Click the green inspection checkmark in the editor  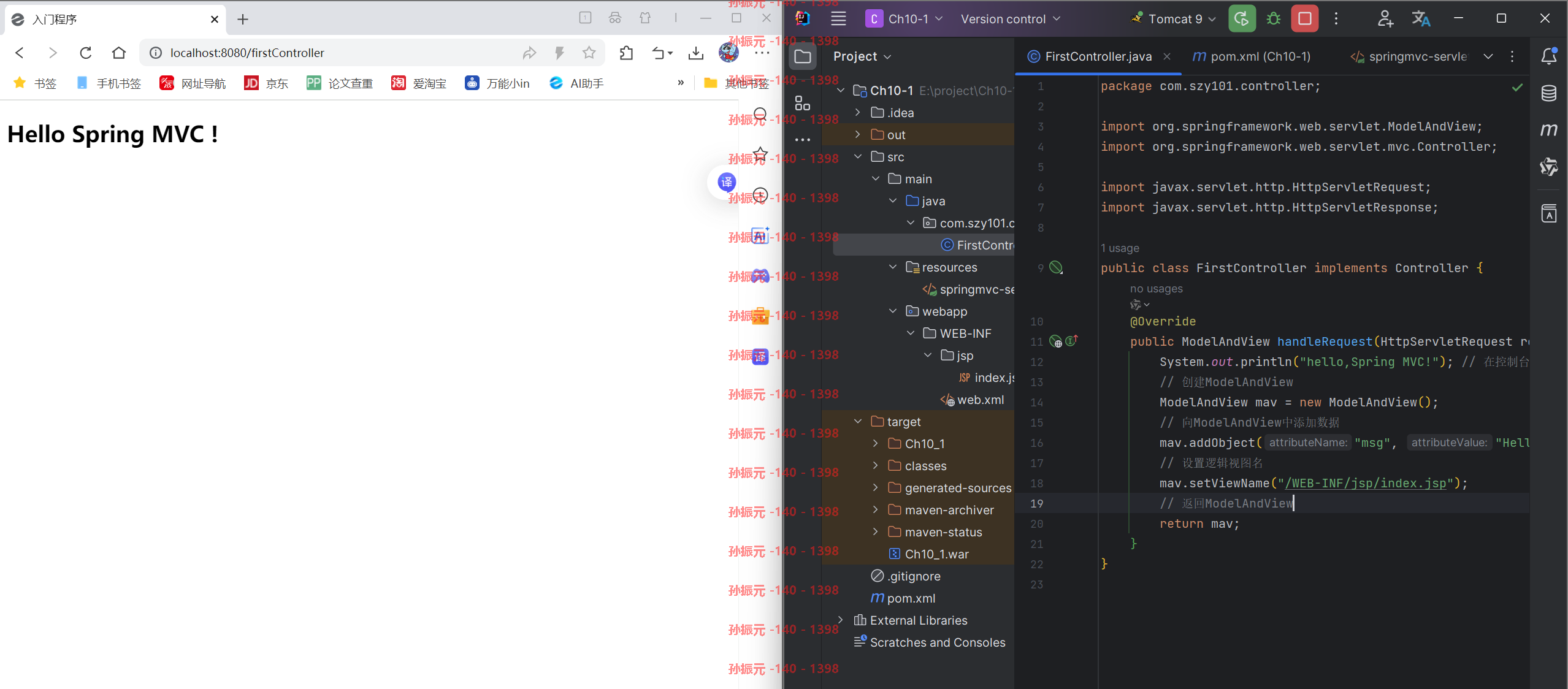pos(1517,87)
